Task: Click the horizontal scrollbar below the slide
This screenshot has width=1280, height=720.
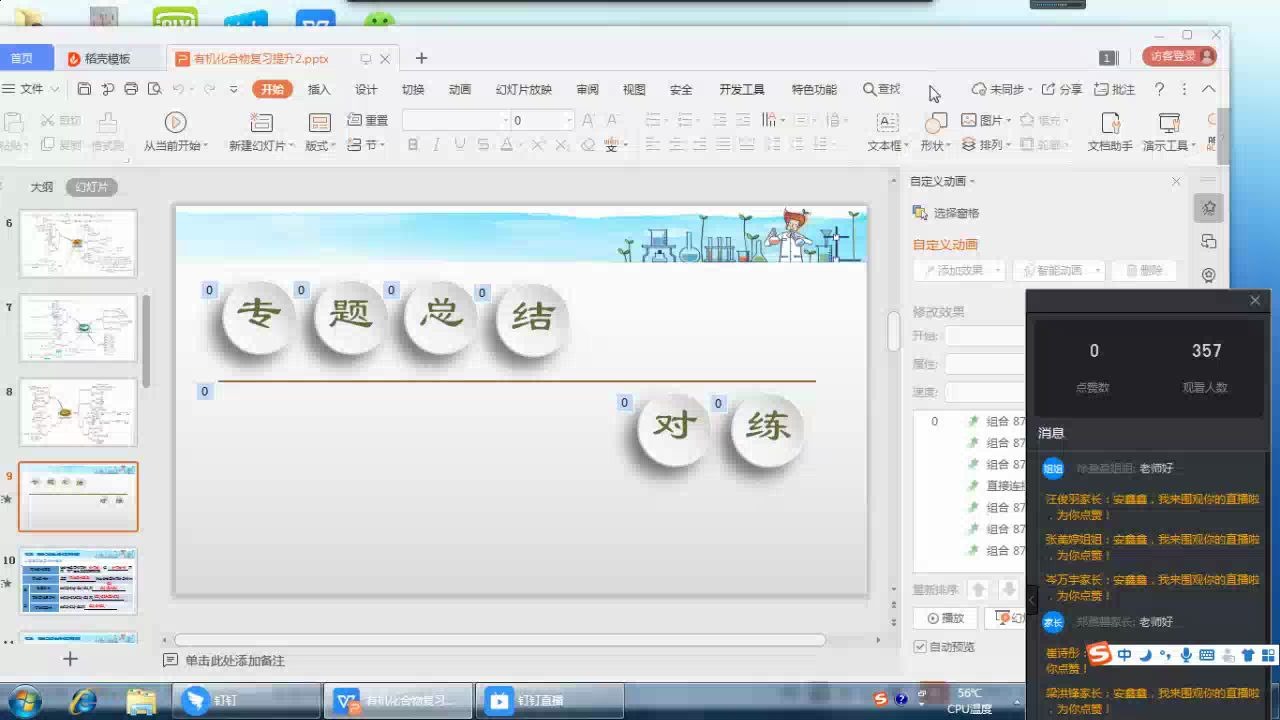Action: pyautogui.click(x=500, y=640)
